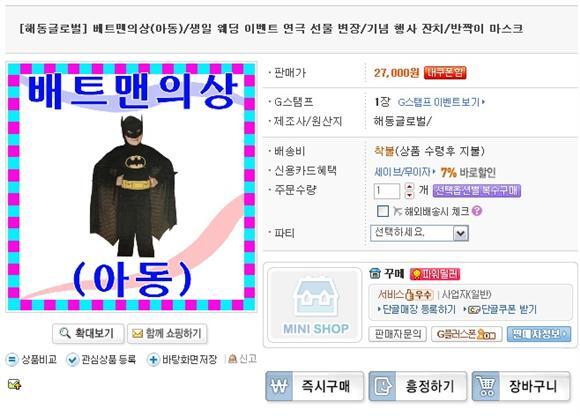Click the small mail forward icon below 상품비교
This screenshot has width=580, height=416.
pyautogui.click(x=14, y=385)
